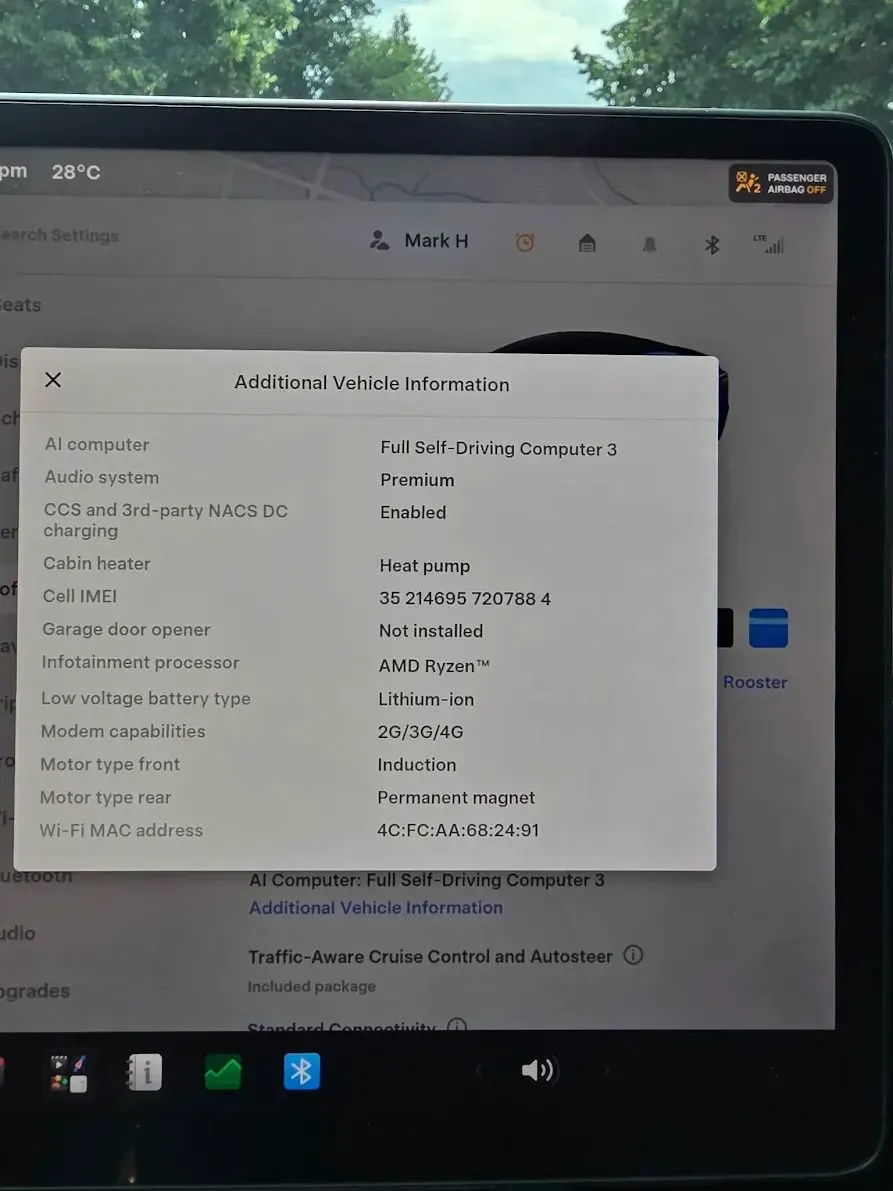This screenshot has height=1191, width=893.
Task: Lower volume with the left chevron
Action: [x=478, y=1070]
